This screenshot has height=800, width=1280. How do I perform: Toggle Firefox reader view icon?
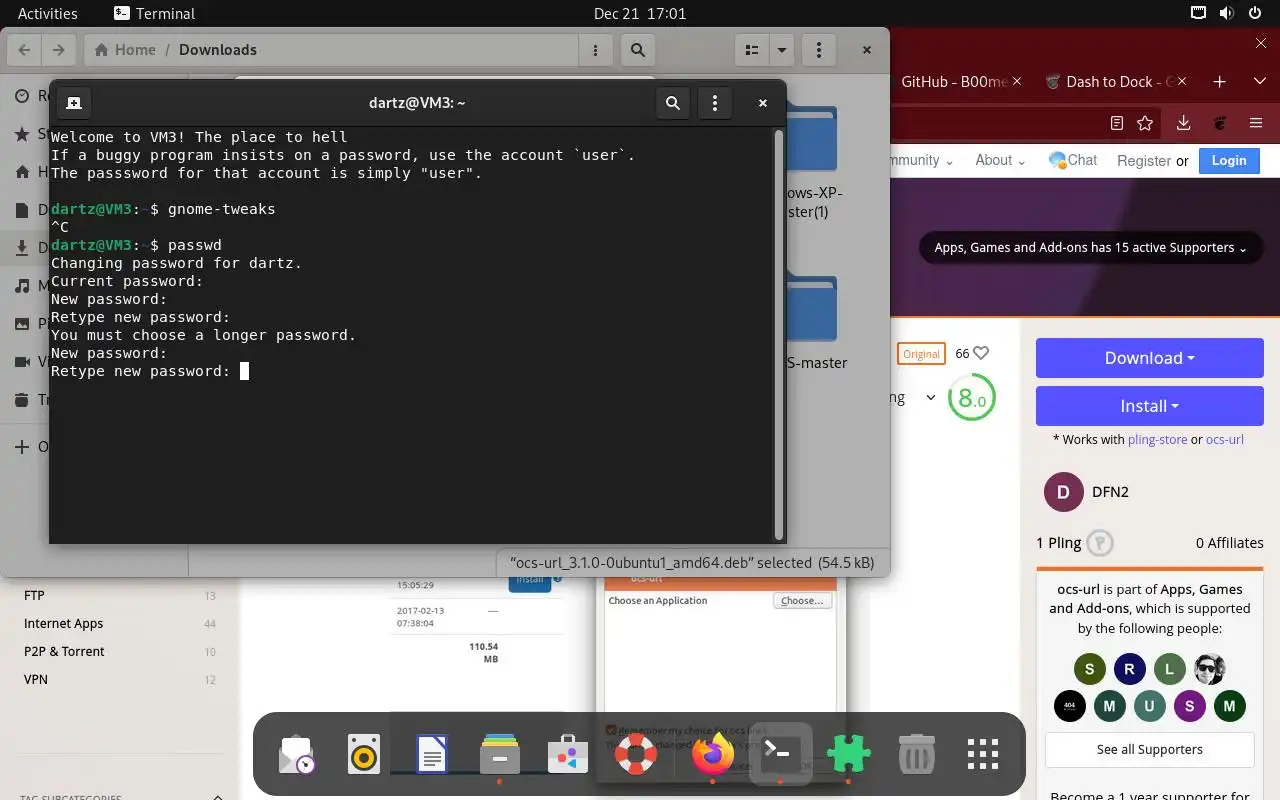[1117, 123]
